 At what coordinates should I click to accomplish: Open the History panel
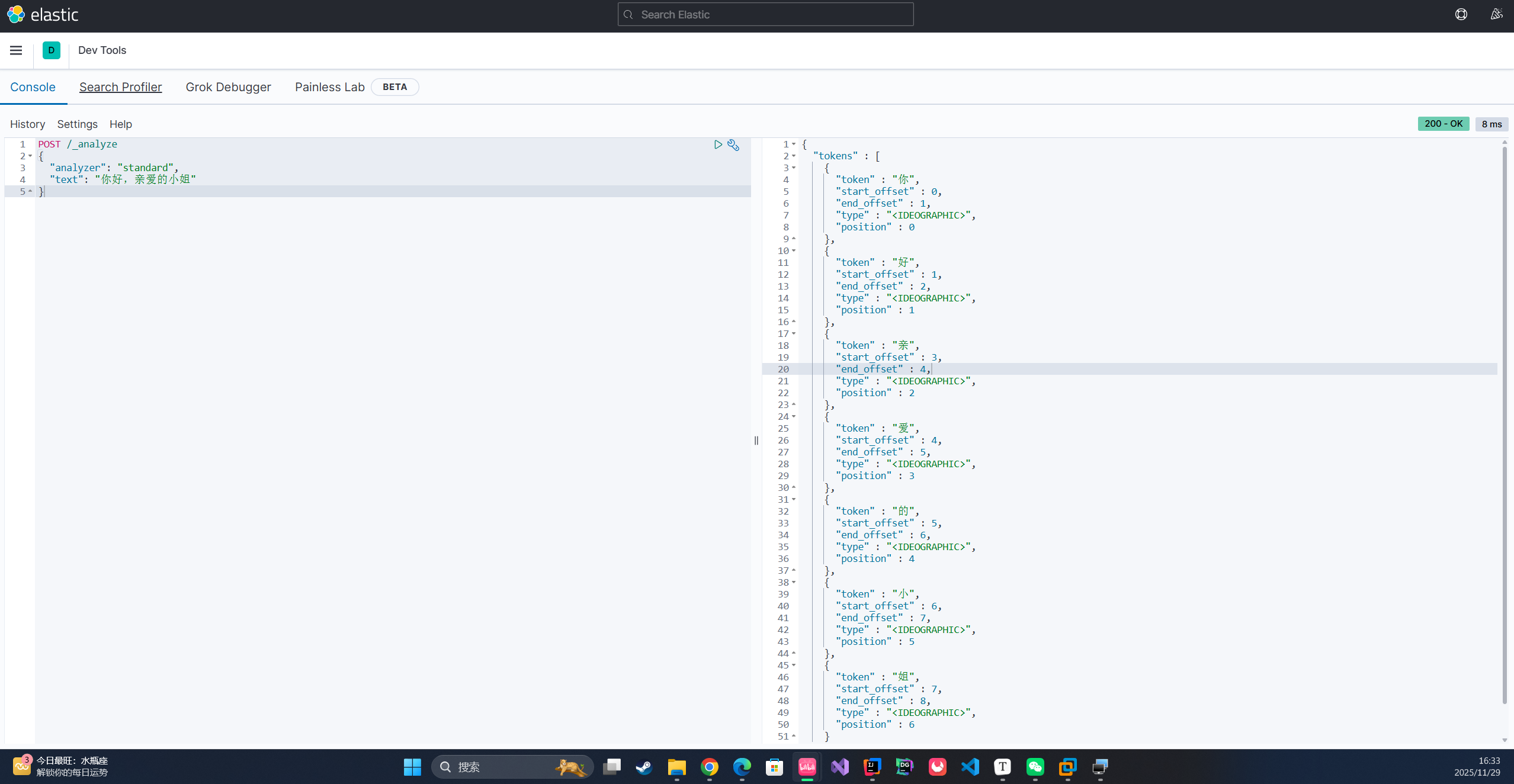(x=27, y=124)
